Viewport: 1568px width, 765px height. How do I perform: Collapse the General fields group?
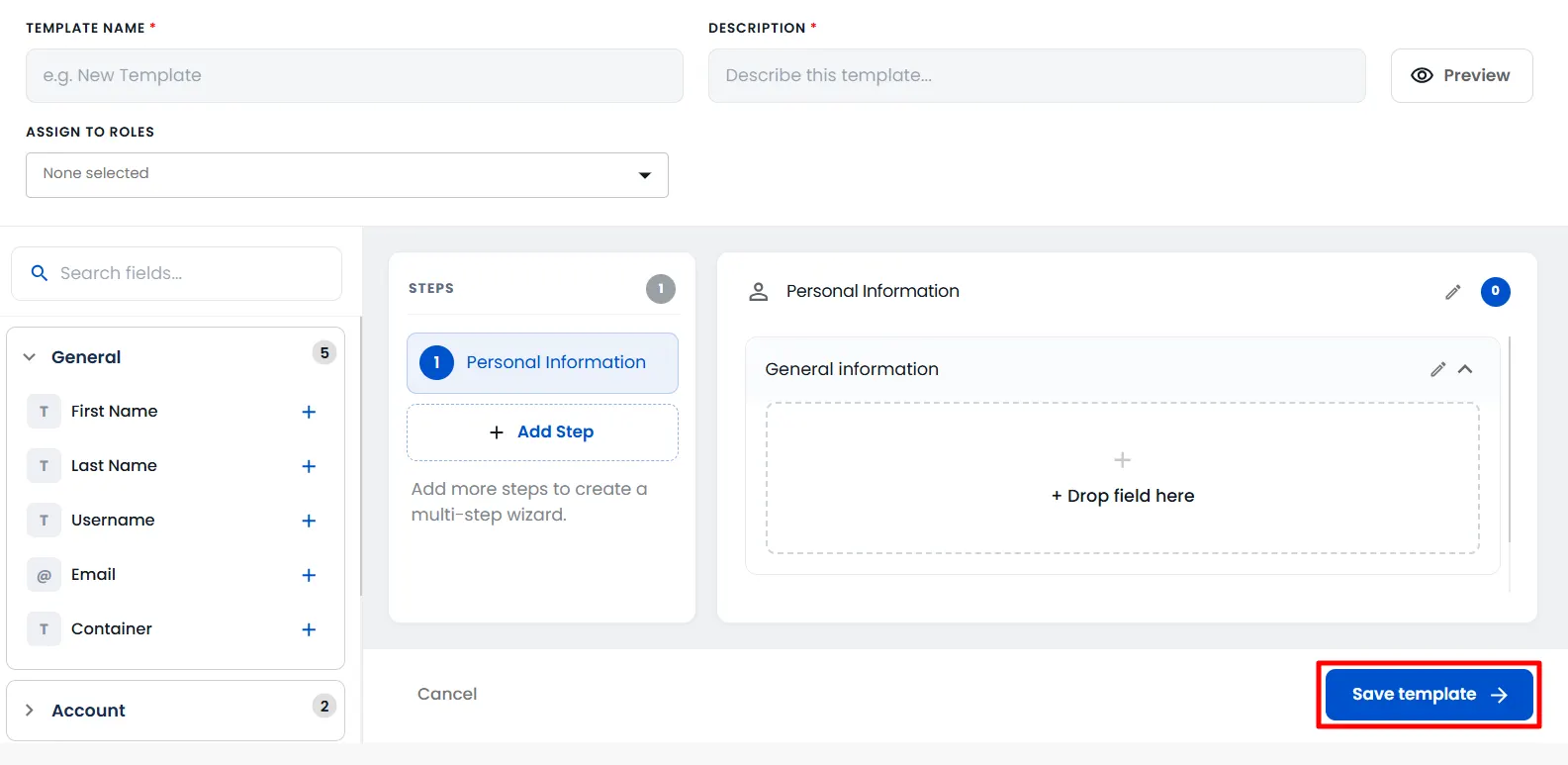(x=30, y=357)
